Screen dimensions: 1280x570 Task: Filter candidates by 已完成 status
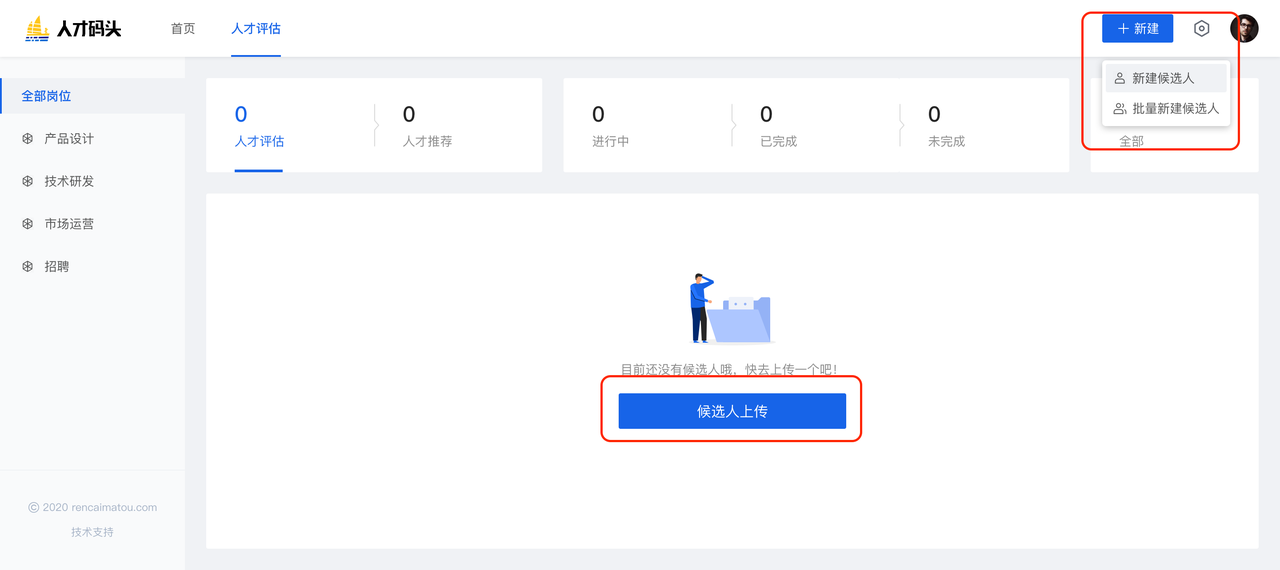click(778, 126)
